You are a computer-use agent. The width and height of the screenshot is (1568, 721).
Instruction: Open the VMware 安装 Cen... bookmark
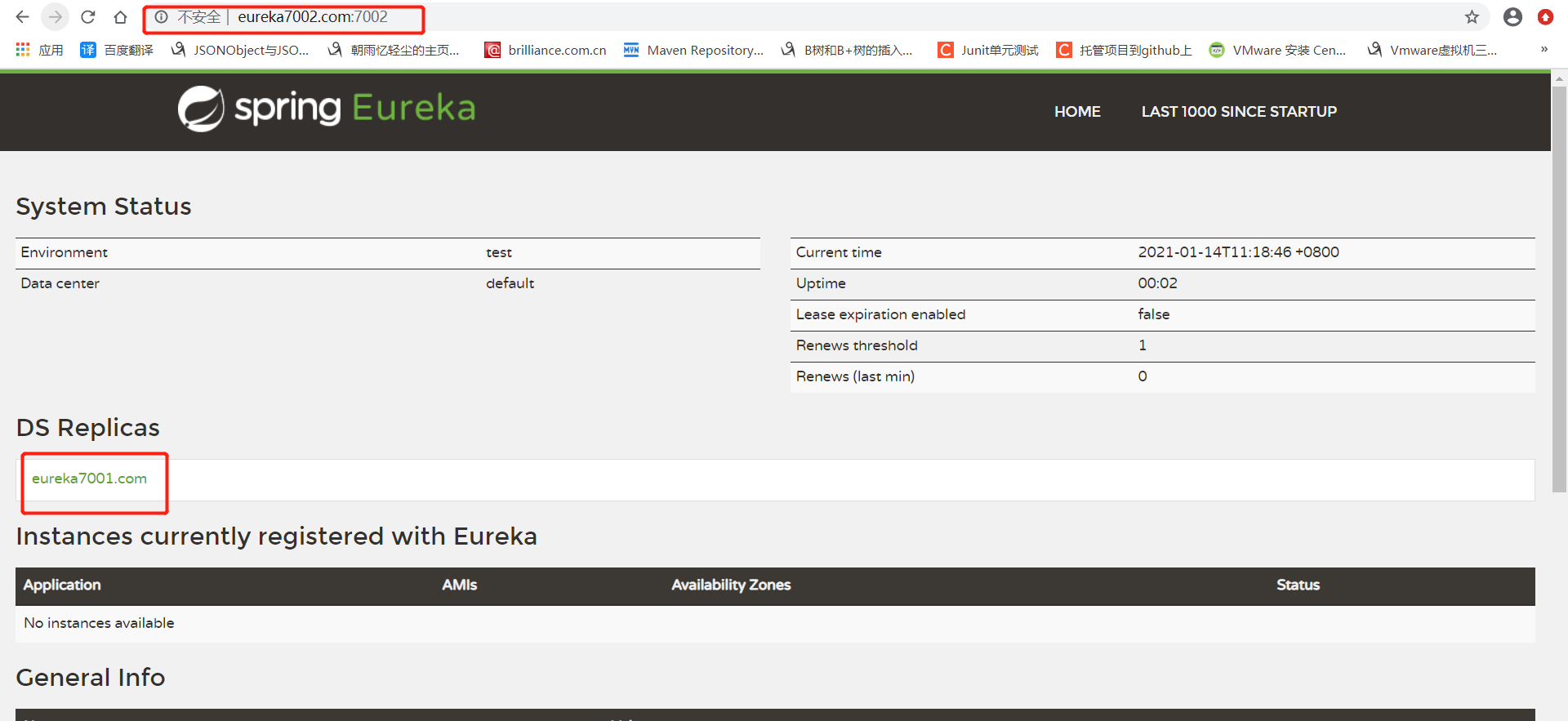pyautogui.click(x=1277, y=50)
